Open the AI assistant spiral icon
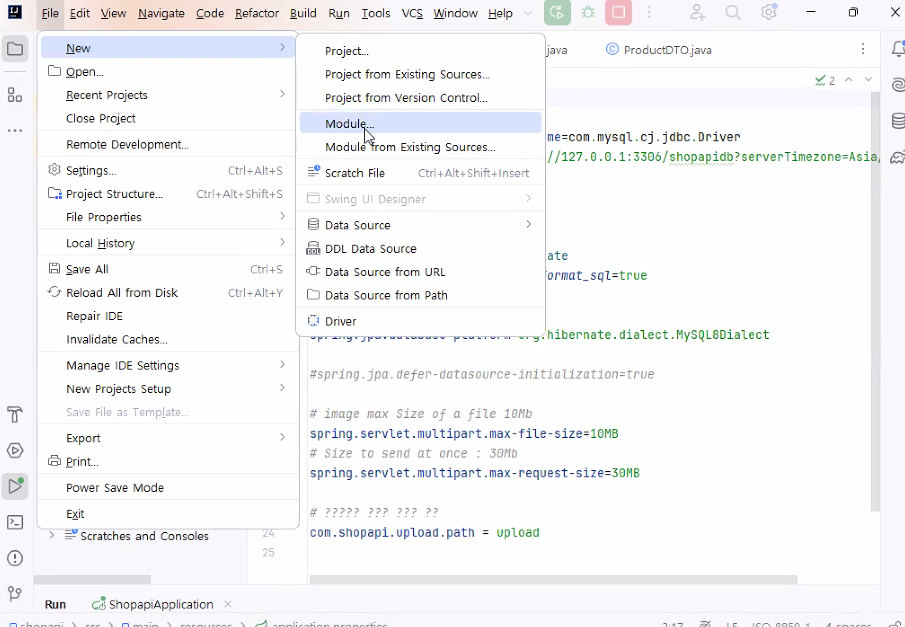The image size is (905, 627). coord(897,85)
